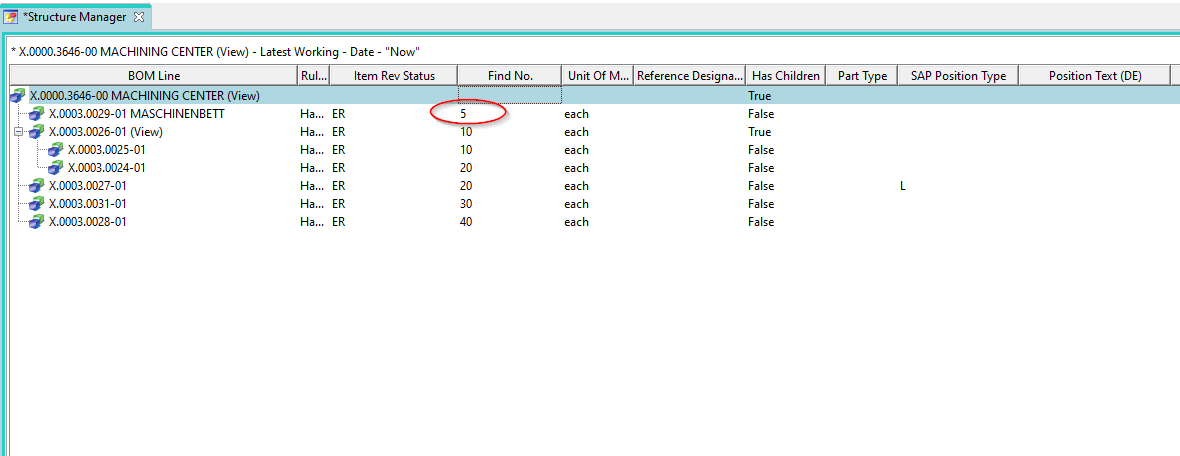Click the Item Rev Status column header
This screenshot has width=1180, height=456.
coord(394,76)
